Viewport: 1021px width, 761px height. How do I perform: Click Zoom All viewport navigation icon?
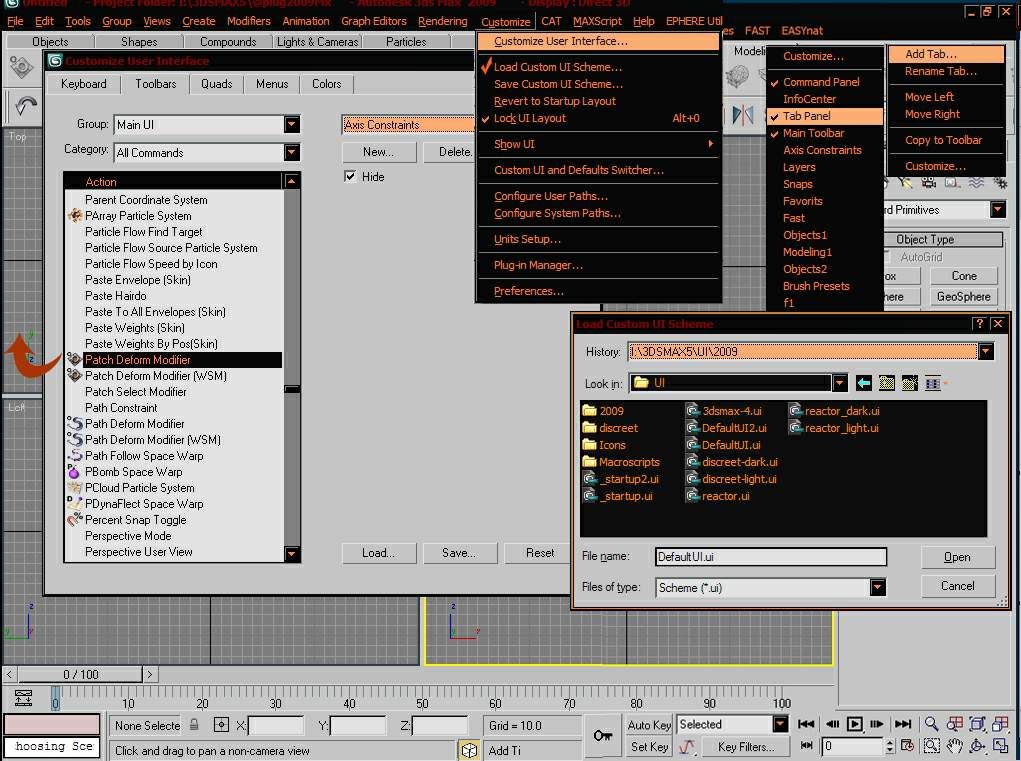click(x=955, y=724)
